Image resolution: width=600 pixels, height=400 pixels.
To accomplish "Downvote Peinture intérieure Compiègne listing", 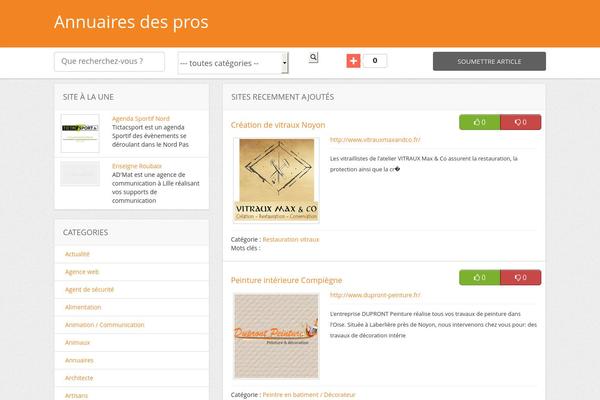I will coord(520,278).
